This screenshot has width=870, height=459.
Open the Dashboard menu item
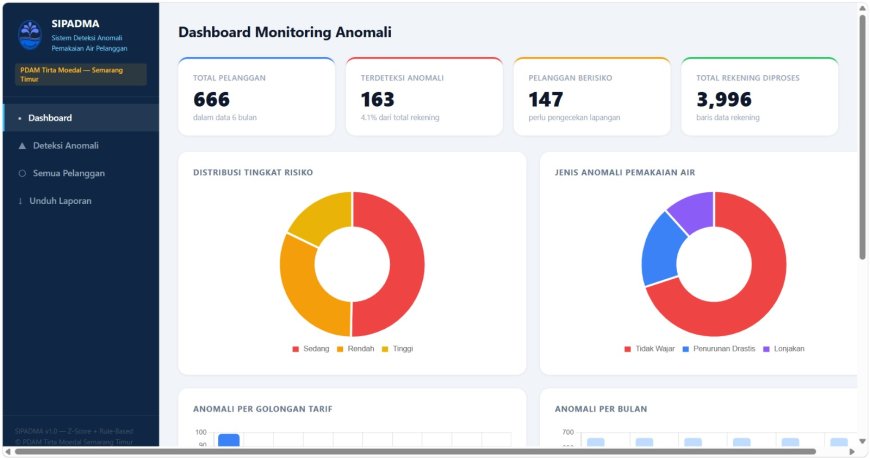coord(81,118)
